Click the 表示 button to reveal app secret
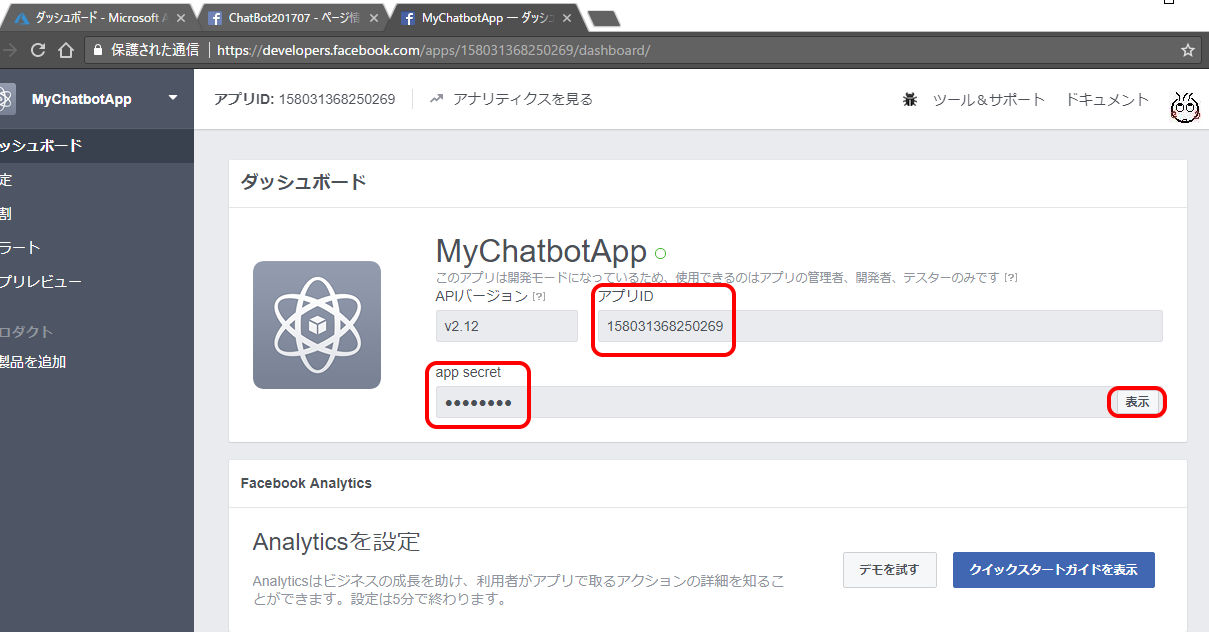This screenshot has width=1209, height=632. tap(1137, 402)
